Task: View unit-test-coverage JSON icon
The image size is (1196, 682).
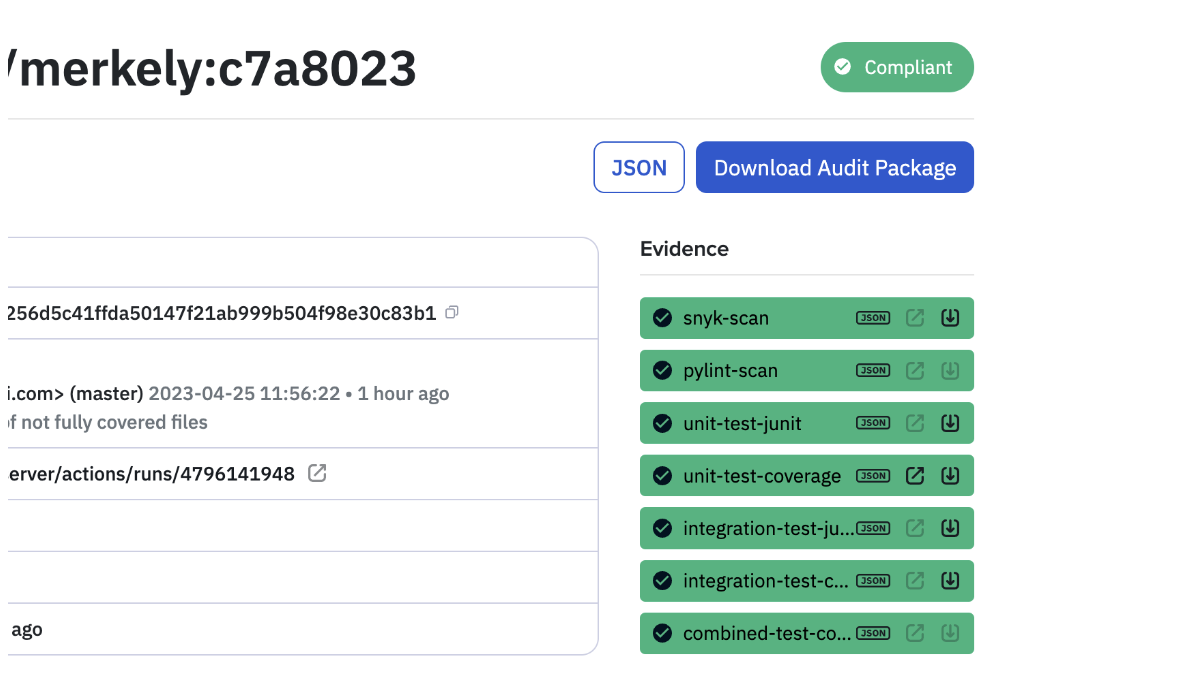Action: coord(873,476)
